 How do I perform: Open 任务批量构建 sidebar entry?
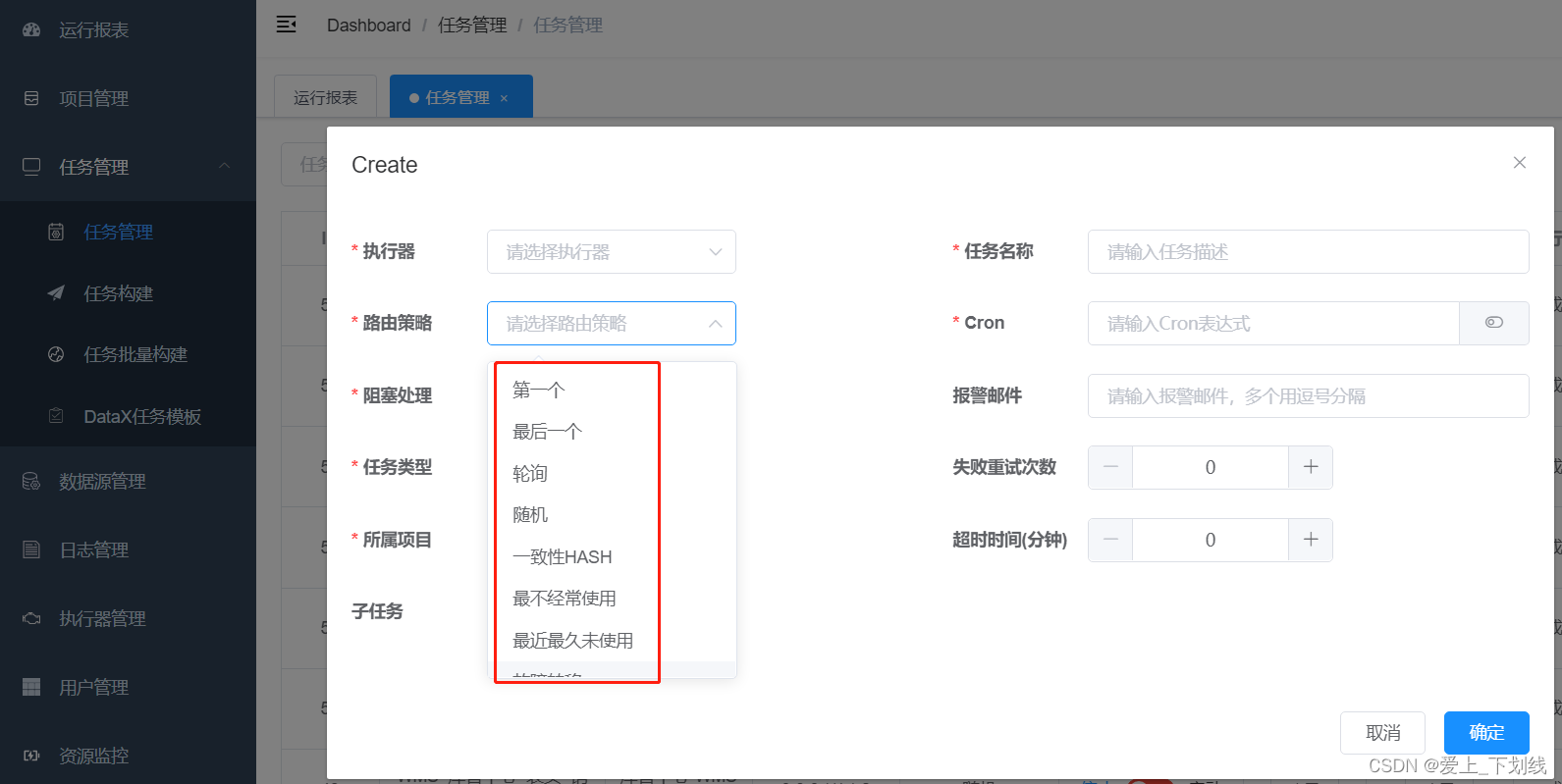pyautogui.click(x=128, y=354)
